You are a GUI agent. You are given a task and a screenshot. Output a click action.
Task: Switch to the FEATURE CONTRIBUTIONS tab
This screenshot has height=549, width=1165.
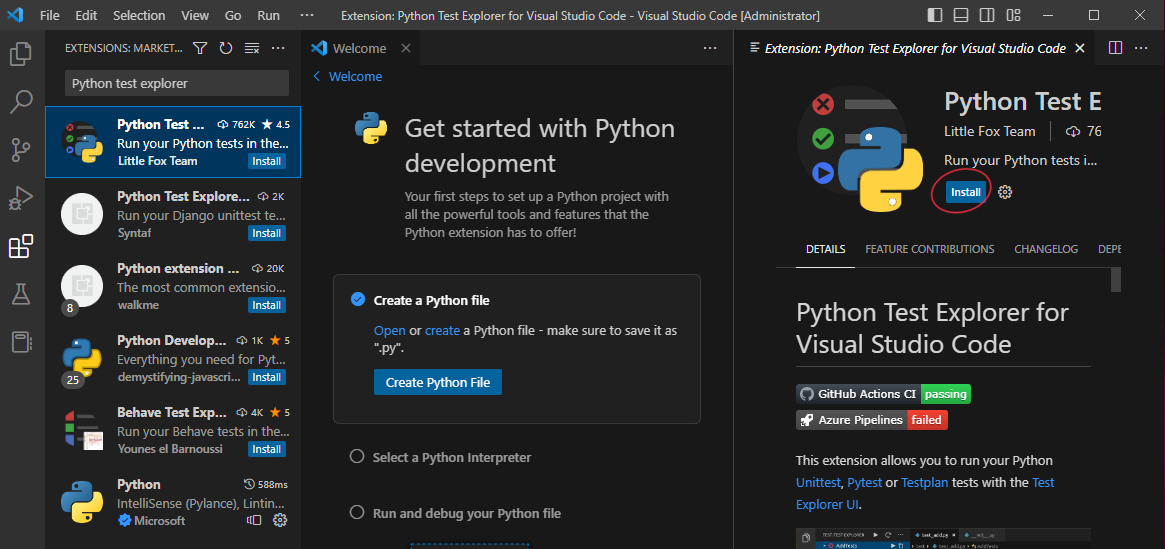coord(929,249)
